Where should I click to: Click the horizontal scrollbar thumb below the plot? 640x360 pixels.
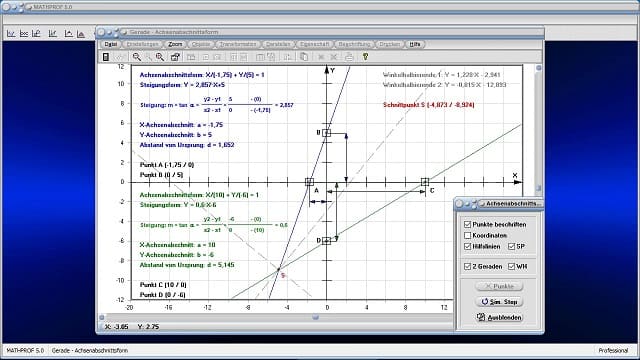315,317
